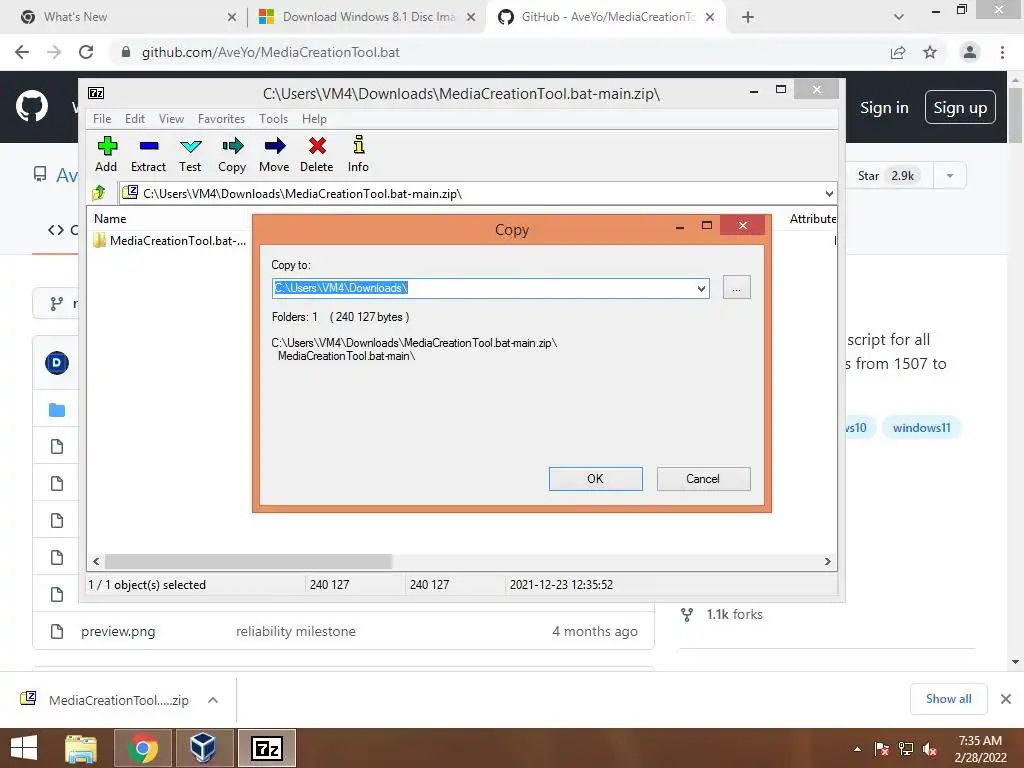Expand the Copy to path dropdown
1024x768 pixels.
click(701, 288)
